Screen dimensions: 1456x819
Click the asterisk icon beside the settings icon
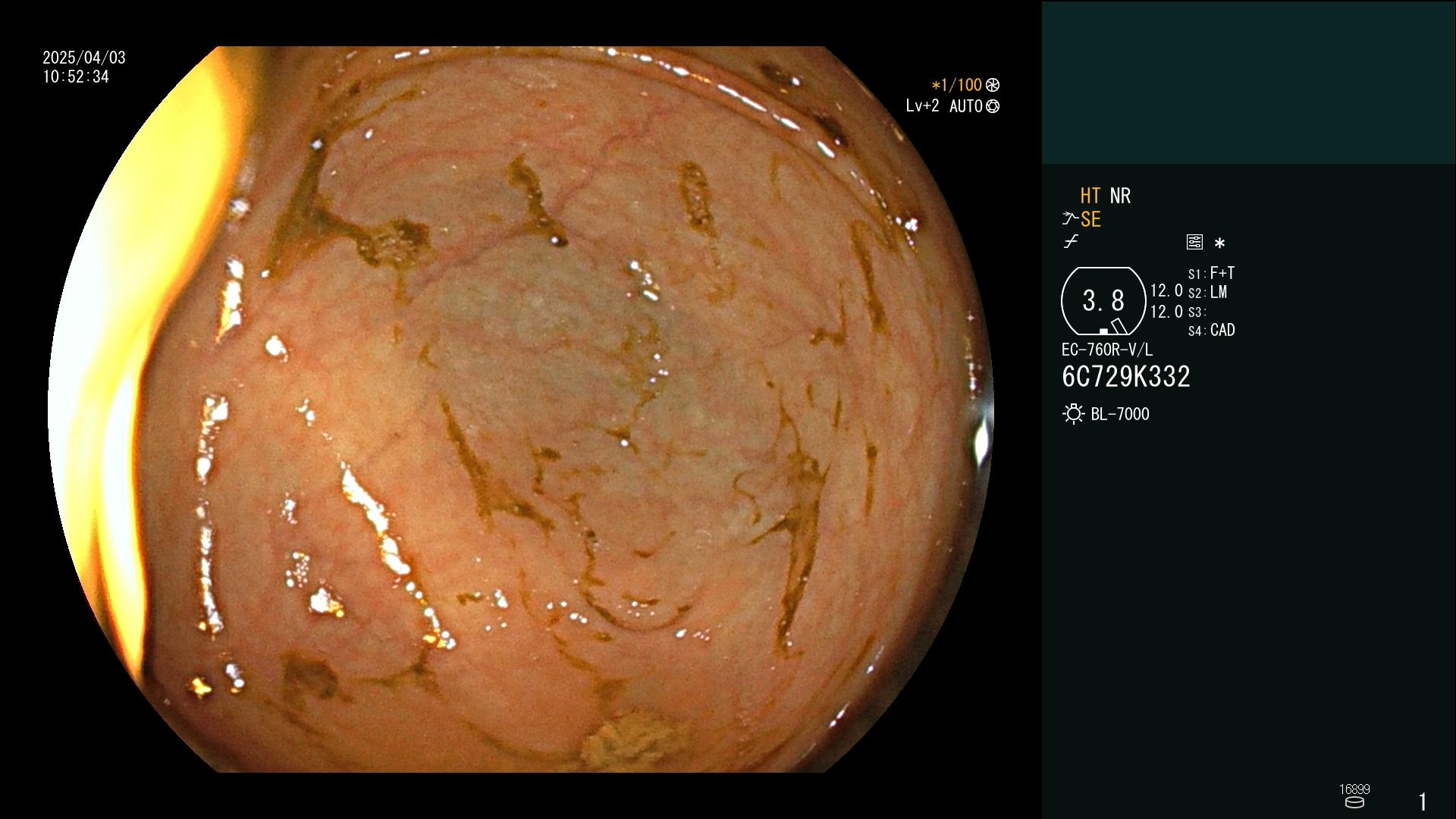[1219, 243]
